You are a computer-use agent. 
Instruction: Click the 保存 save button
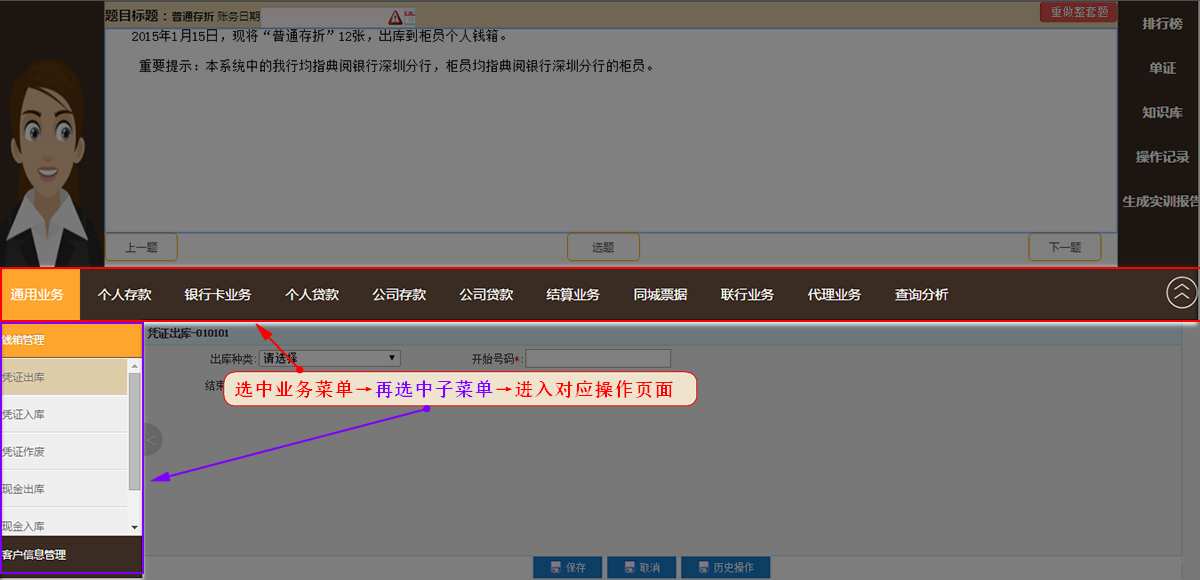566,567
